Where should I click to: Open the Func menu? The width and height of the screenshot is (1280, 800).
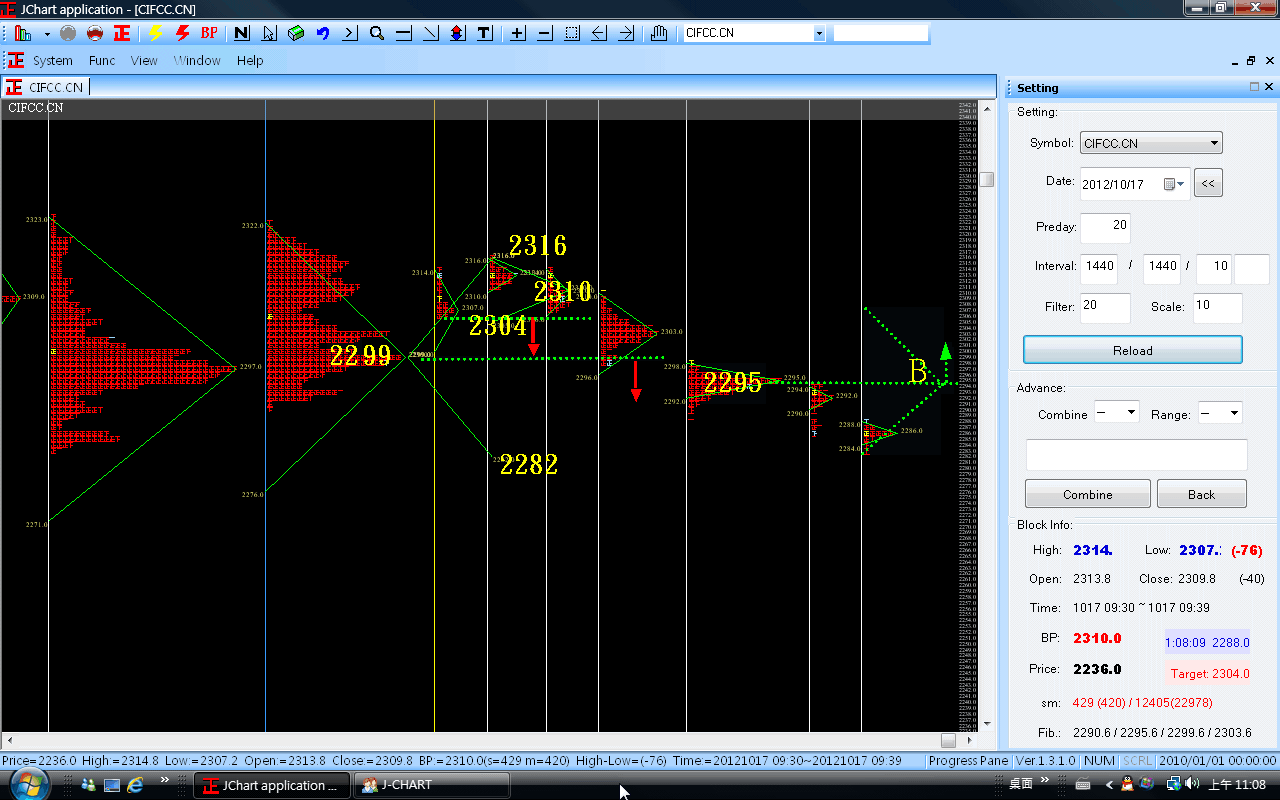point(102,60)
